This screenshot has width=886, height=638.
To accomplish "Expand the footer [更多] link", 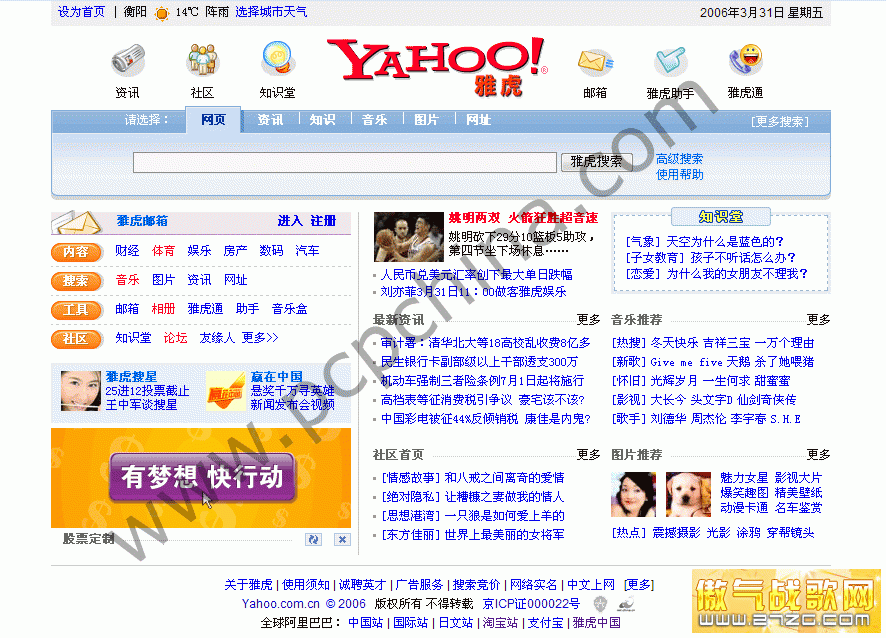I will 639,585.
